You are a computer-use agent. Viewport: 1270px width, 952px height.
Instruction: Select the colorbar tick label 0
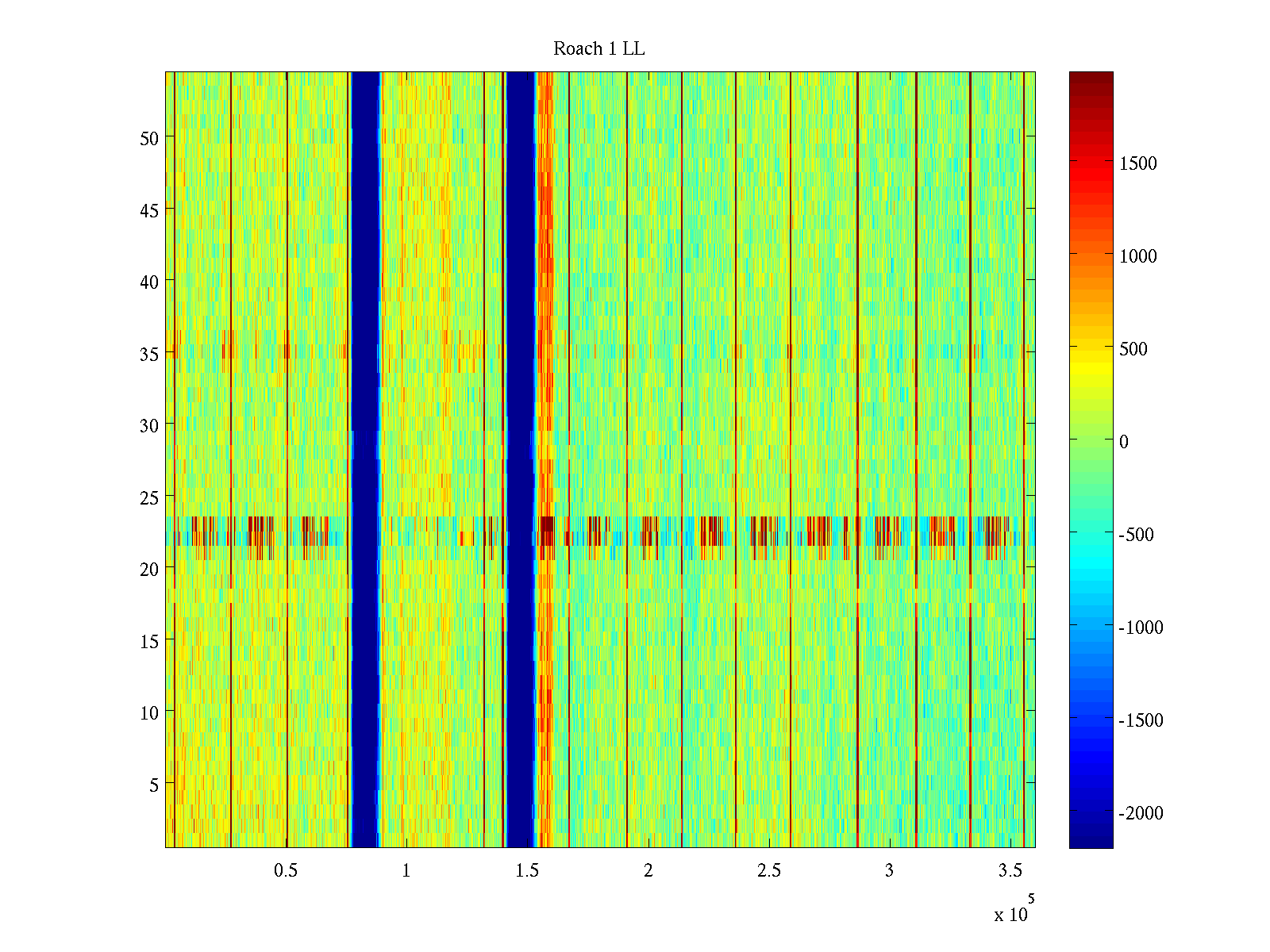pos(1123,442)
